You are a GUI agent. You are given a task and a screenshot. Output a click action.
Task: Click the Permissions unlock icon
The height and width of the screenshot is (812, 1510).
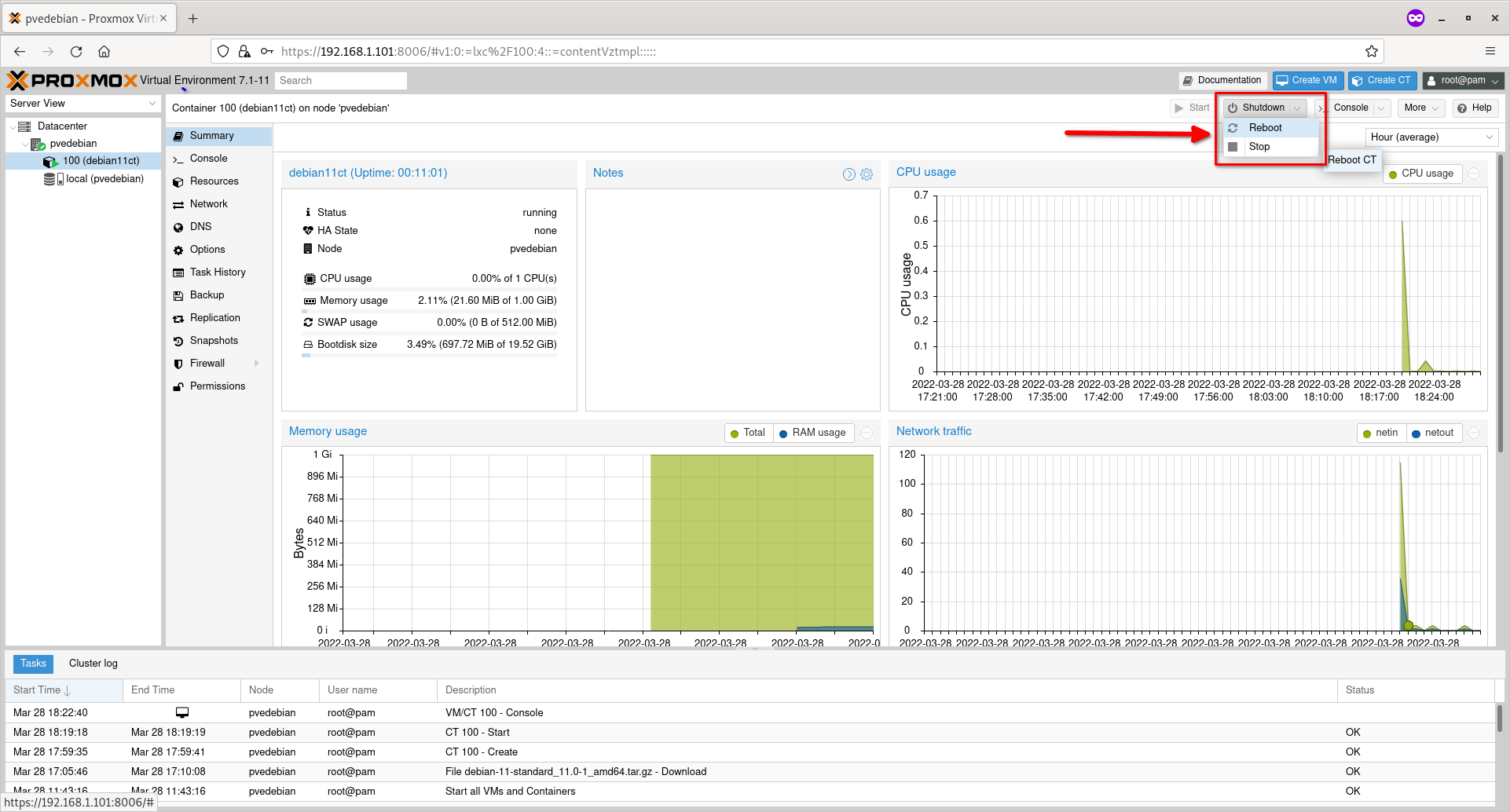click(178, 386)
